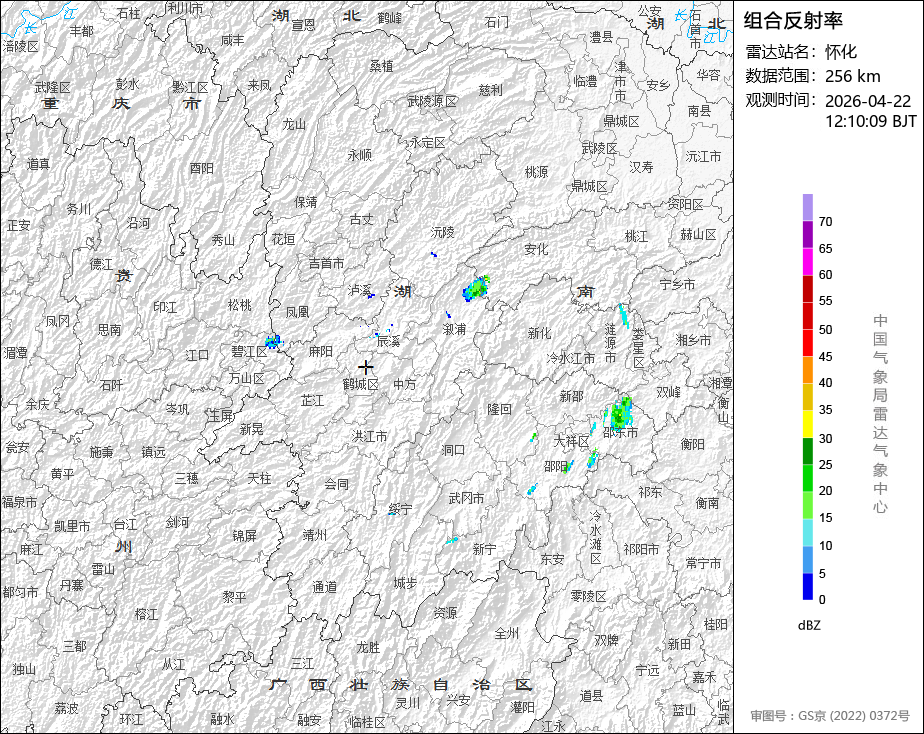Click the radar station name 怀化
This screenshot has width=924, height=734.
[841, 52]
